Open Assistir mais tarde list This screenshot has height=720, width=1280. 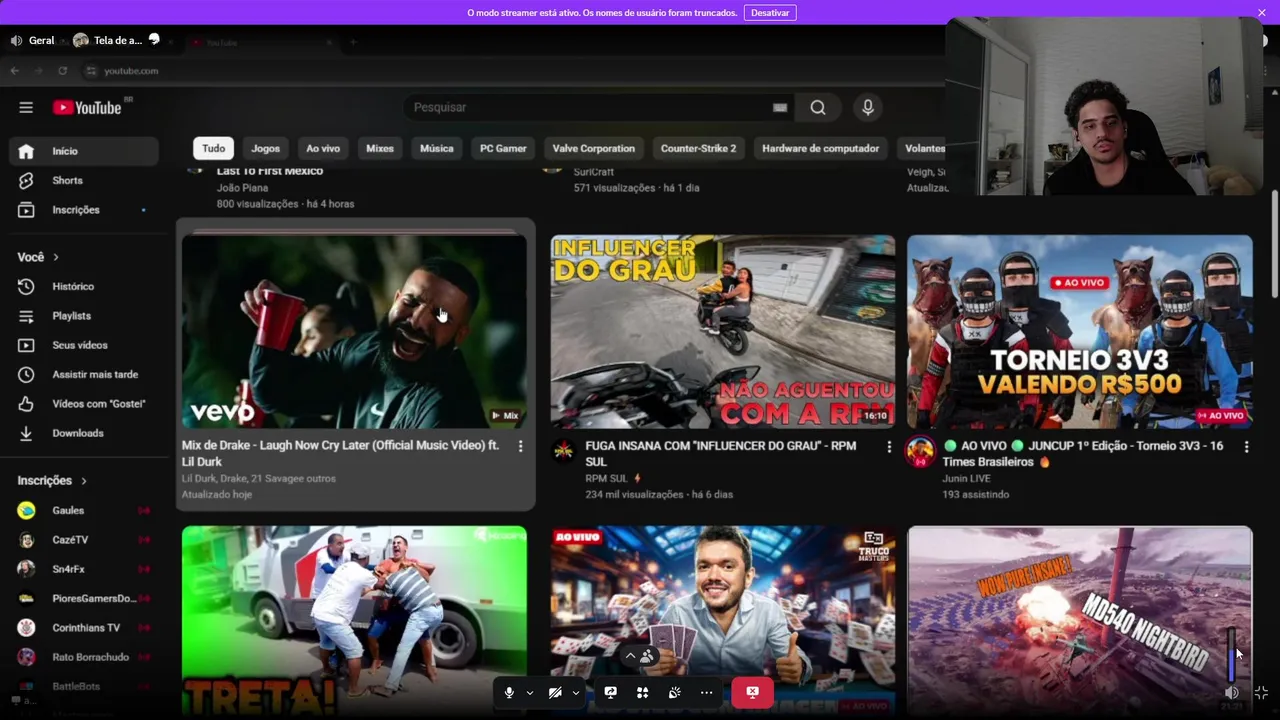click(84, 374)
